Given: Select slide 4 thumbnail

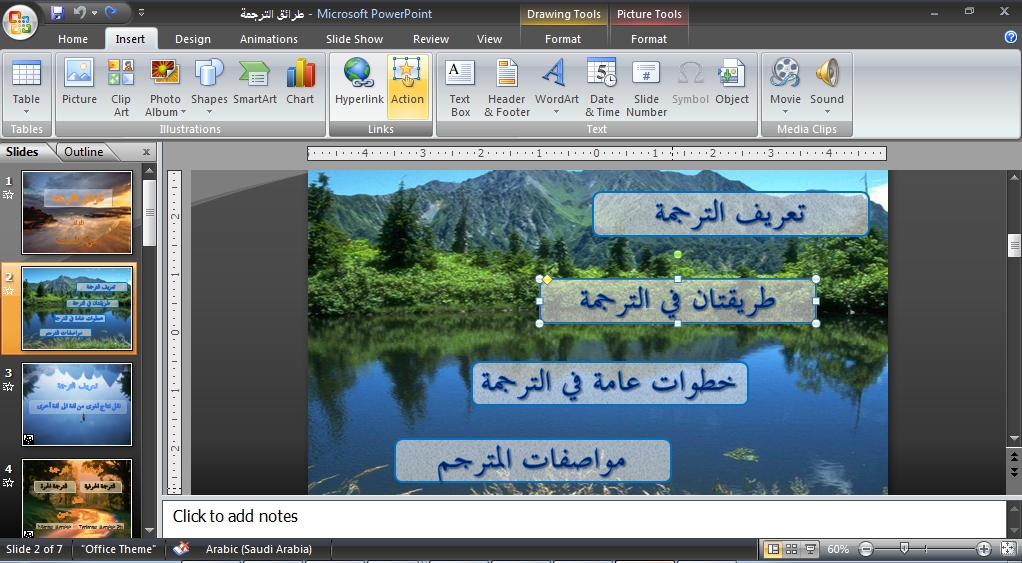Looking at the screenshot, I should (x=77, y=498).
